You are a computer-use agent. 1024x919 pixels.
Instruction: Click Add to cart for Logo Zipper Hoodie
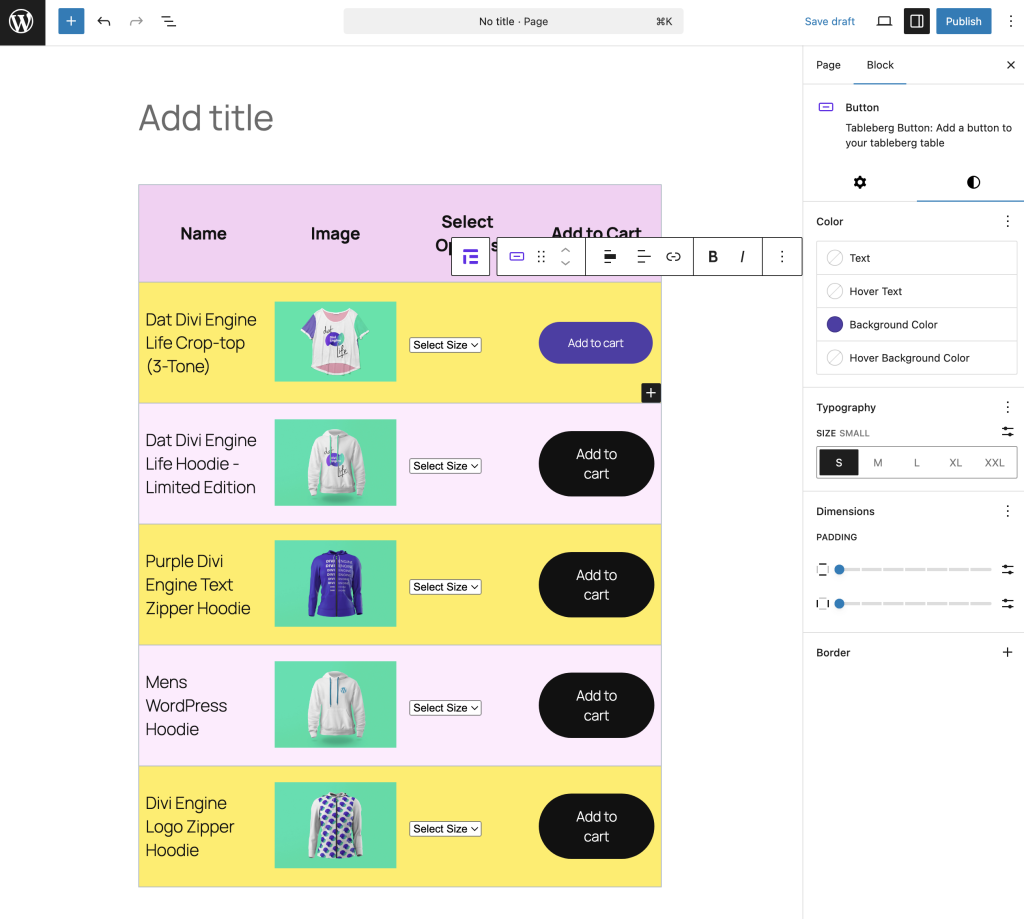[x=596, y=826]
